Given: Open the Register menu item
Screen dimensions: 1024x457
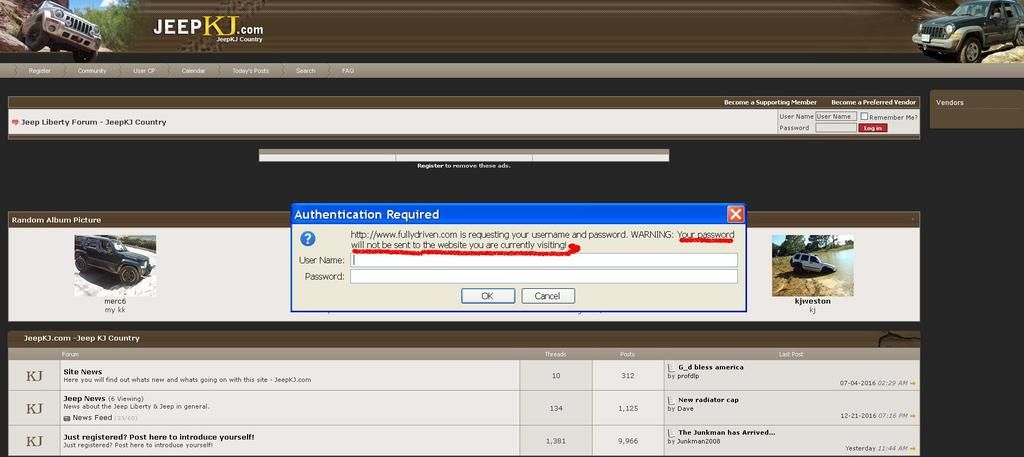Looking at the screenshot, I should 40,71.
